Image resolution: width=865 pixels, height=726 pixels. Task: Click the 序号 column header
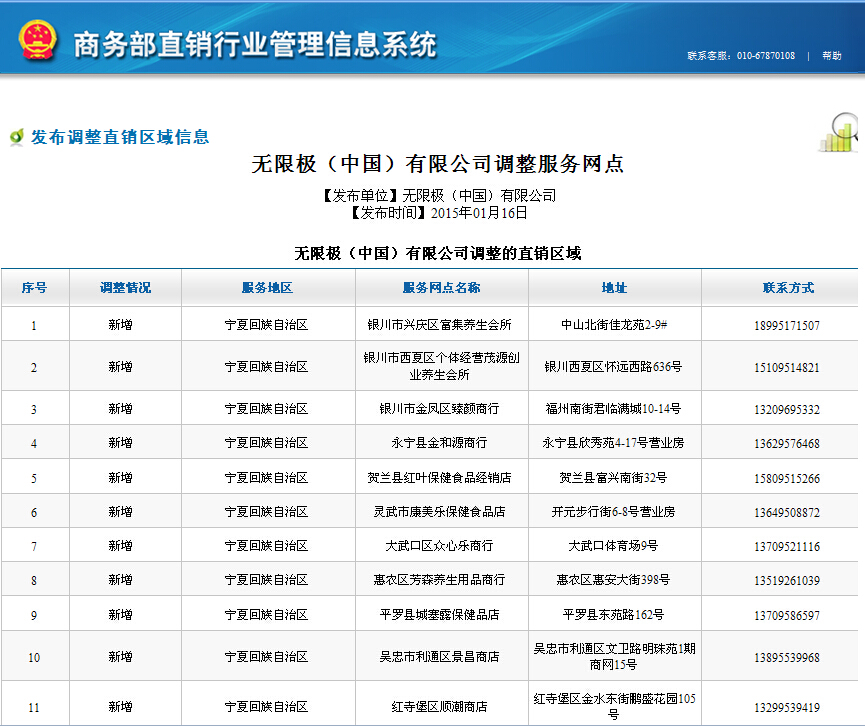point(34,288)
